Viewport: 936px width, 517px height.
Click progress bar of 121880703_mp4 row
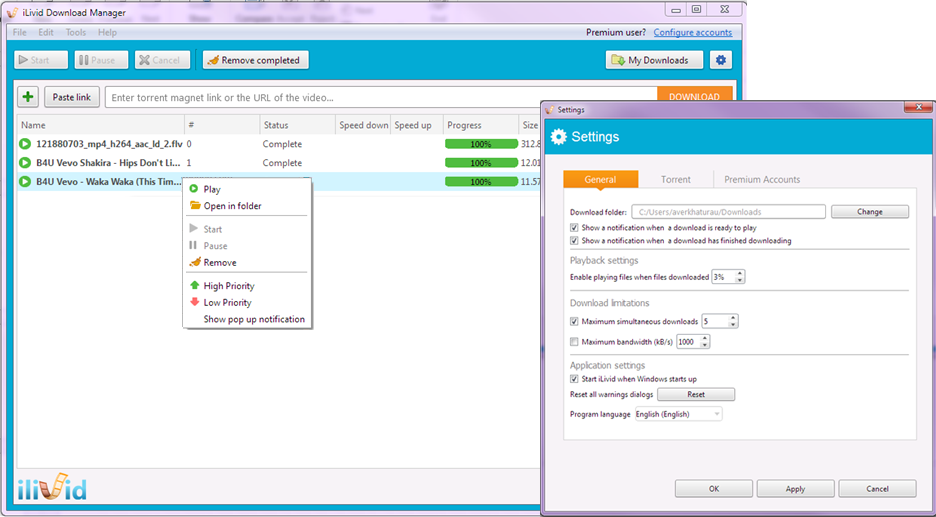pyautogui.click(x=481, y=144)
